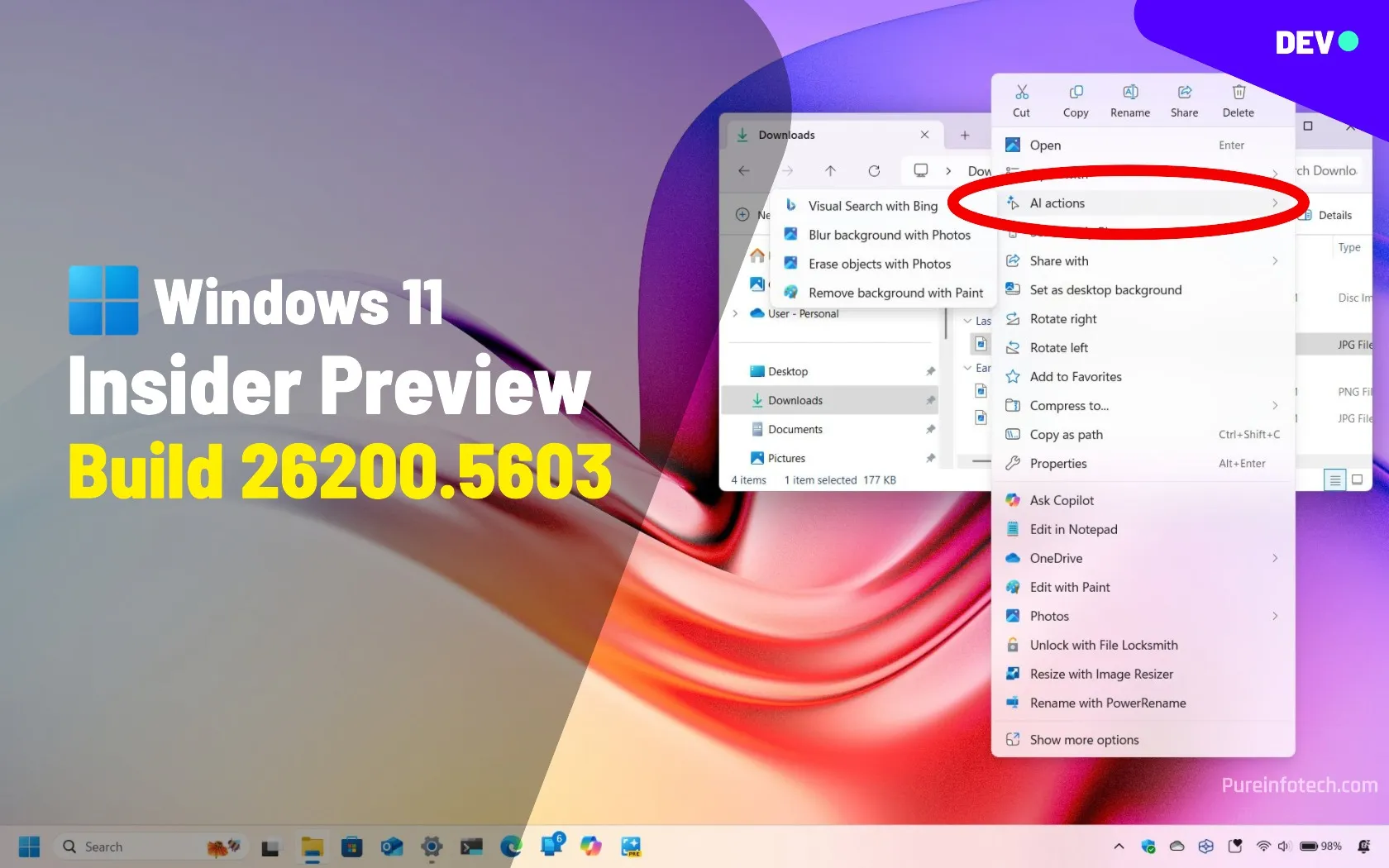Open Documents in the navigation pane
The width and height of the screenshot is (1389, 868).
pos(830,430)
